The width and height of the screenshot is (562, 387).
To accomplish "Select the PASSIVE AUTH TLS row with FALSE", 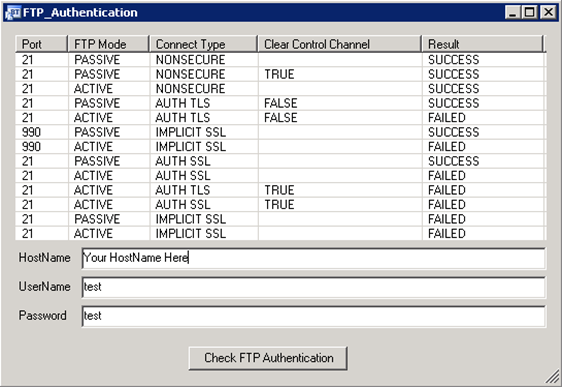I will [x=280, y=103].
